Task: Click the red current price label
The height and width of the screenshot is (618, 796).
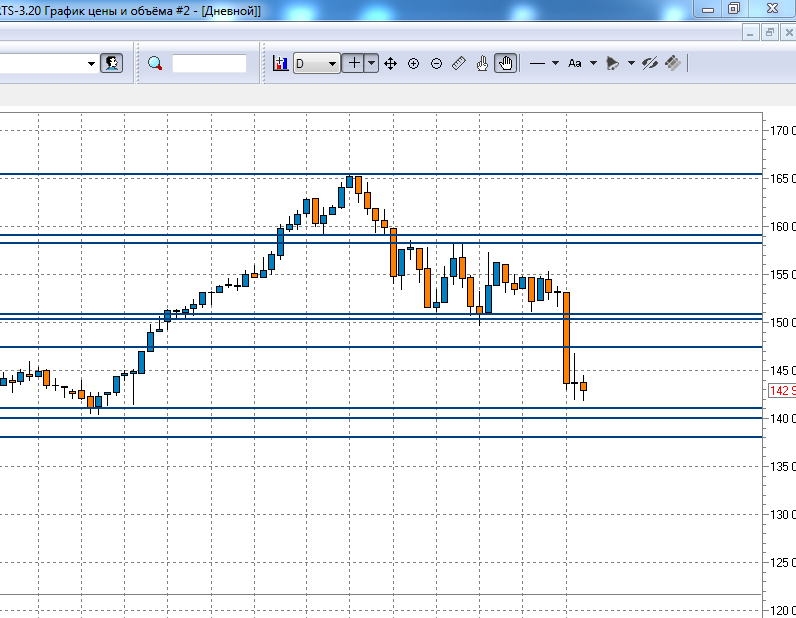Action: pos(782,391)
